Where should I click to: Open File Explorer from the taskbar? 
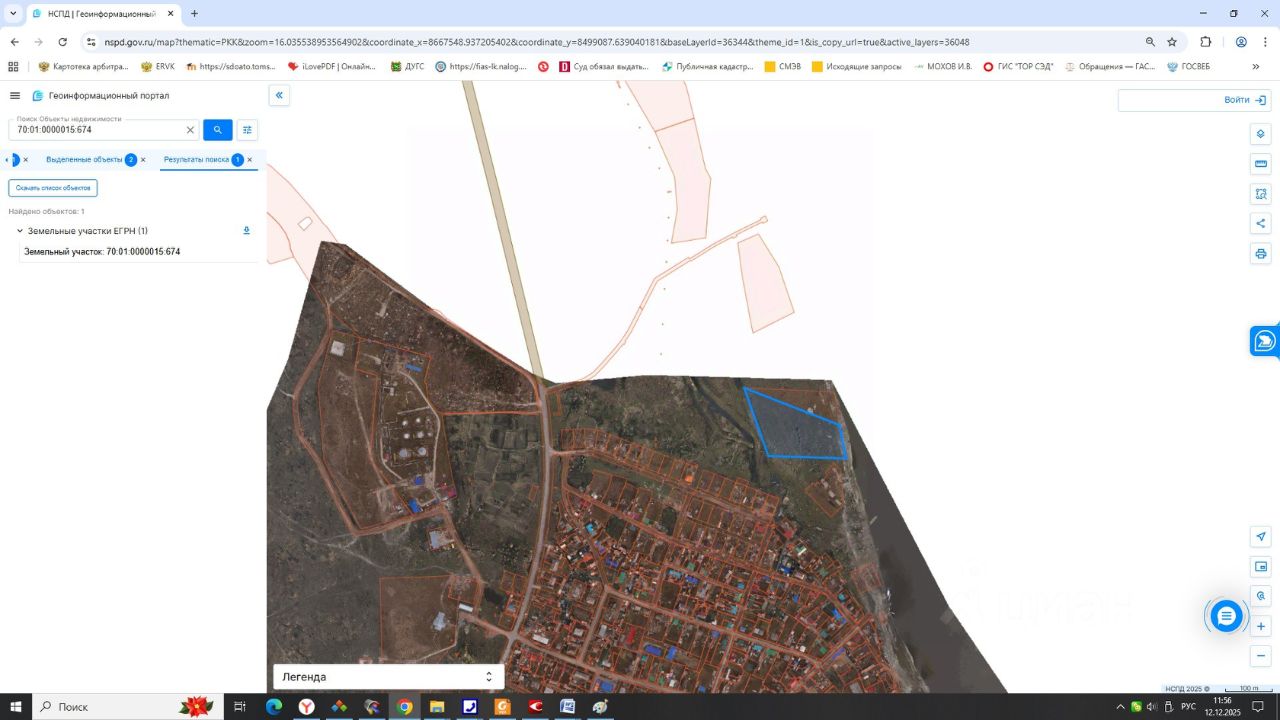(x=437, y=706)
